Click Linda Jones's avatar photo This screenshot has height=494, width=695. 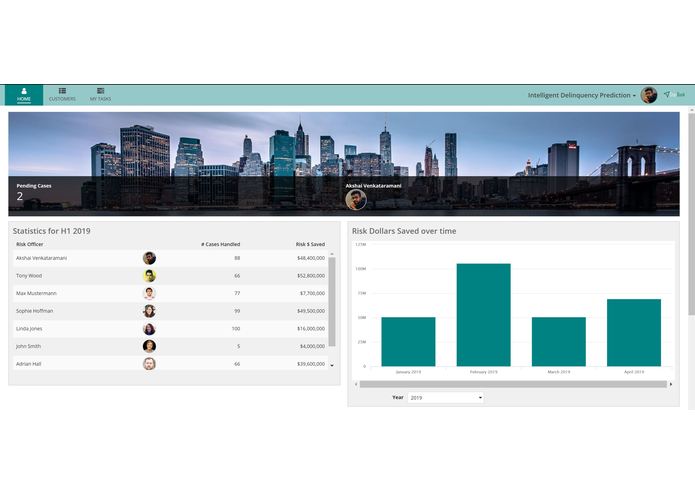pos(149,329)
